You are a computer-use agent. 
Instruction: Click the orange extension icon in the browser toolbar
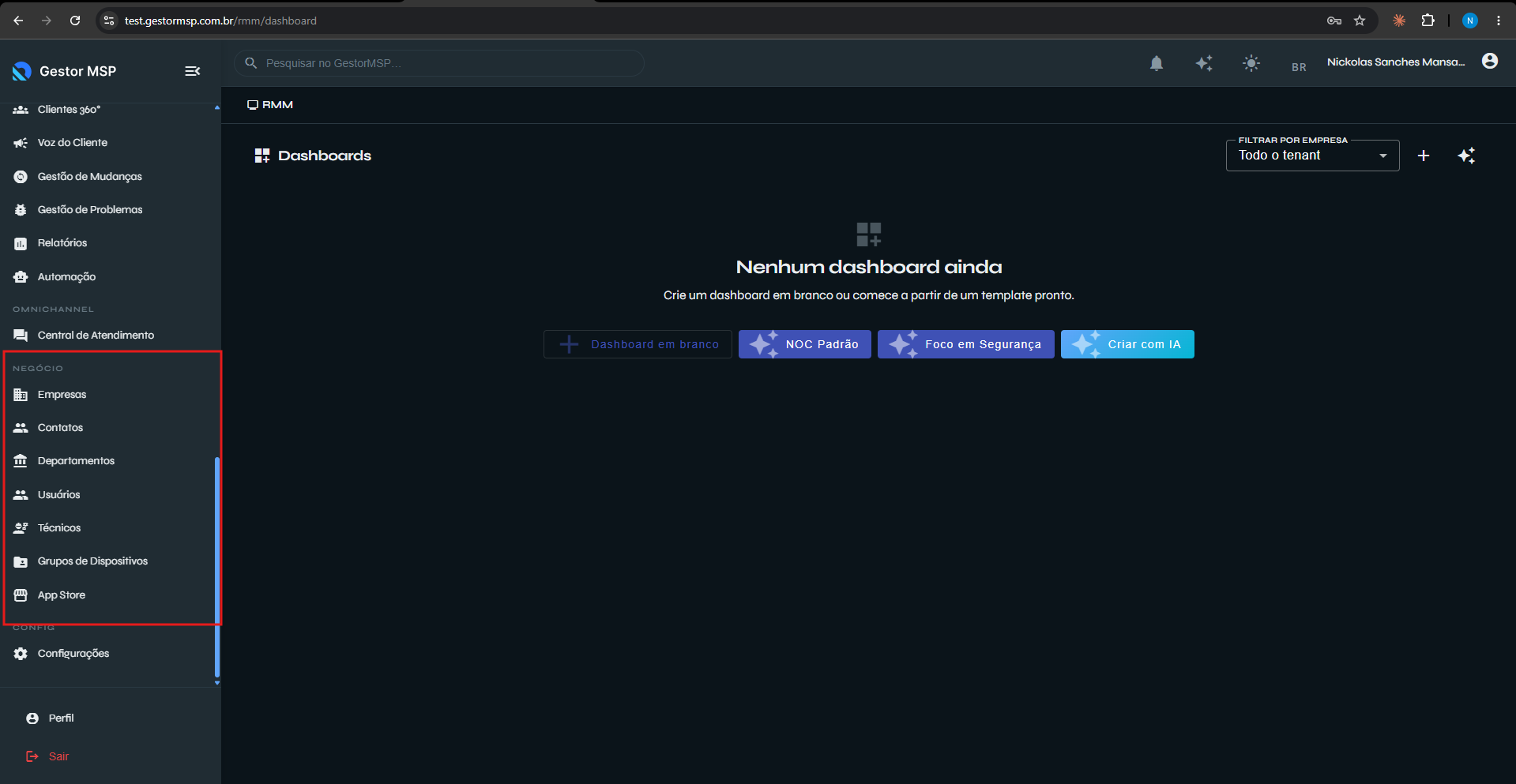[1399, 21]
